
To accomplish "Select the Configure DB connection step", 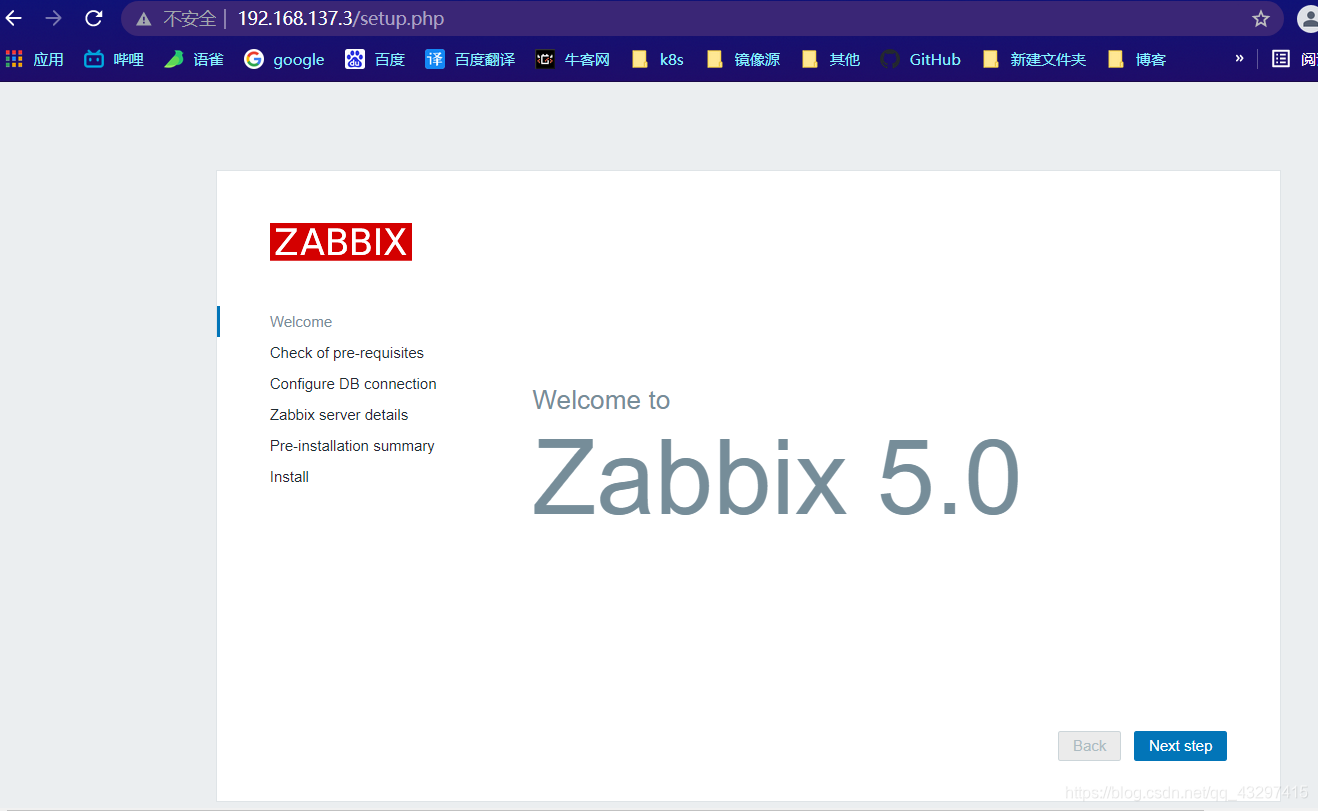I will pyautogui.click(x=352, y=383).
